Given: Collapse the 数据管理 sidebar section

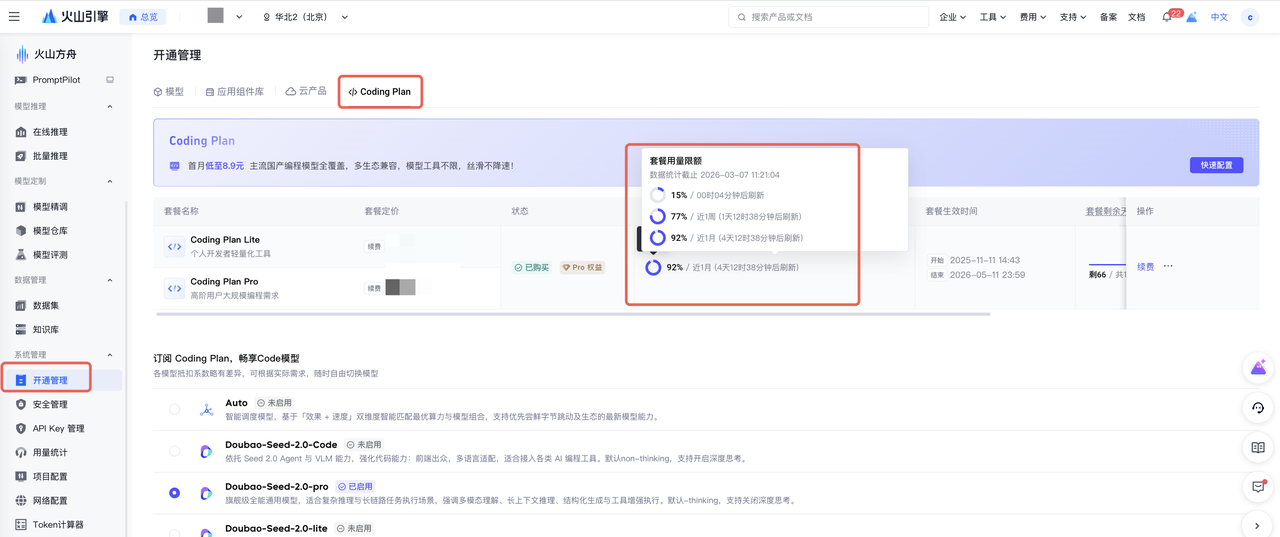Looking at the screenshot, I should tap(110, 280).
